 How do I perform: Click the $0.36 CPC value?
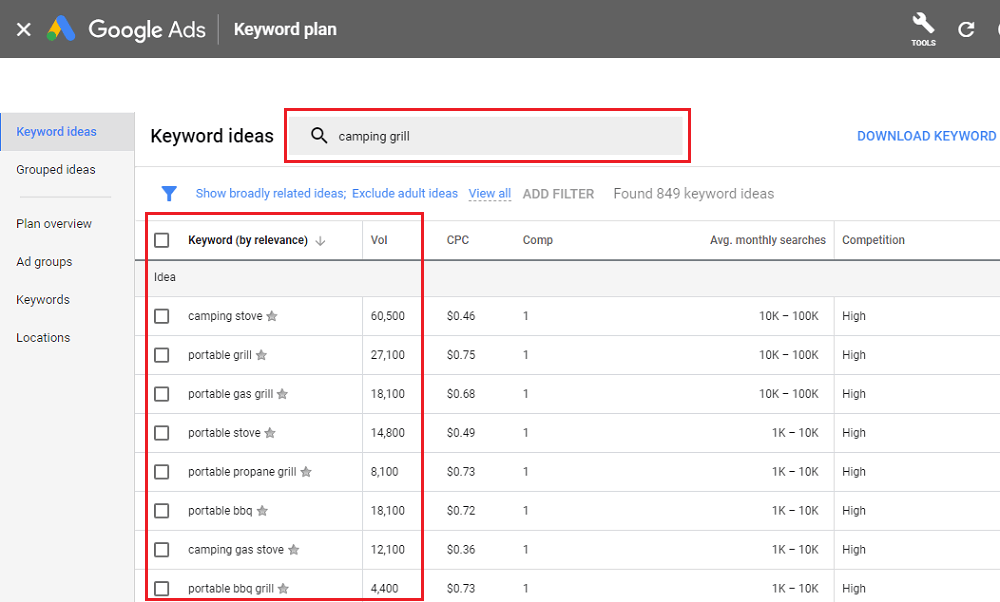tap(461, 549)
